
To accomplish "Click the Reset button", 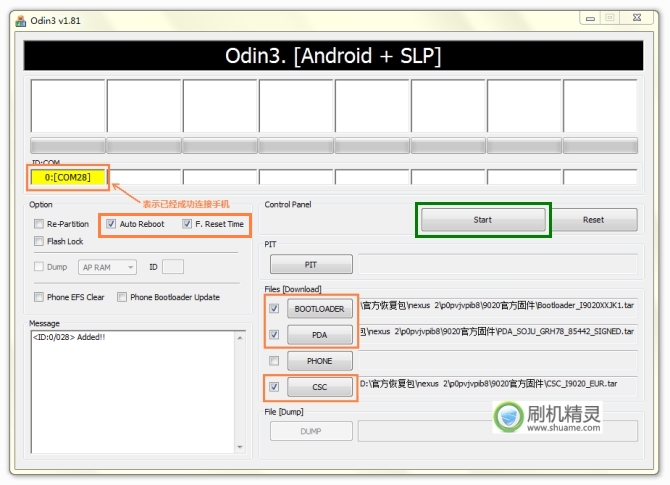I will [x=594, y=220].
